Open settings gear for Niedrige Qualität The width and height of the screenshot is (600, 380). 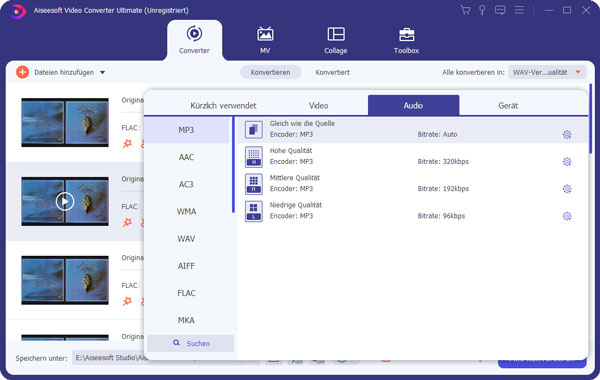pos(567,216)
